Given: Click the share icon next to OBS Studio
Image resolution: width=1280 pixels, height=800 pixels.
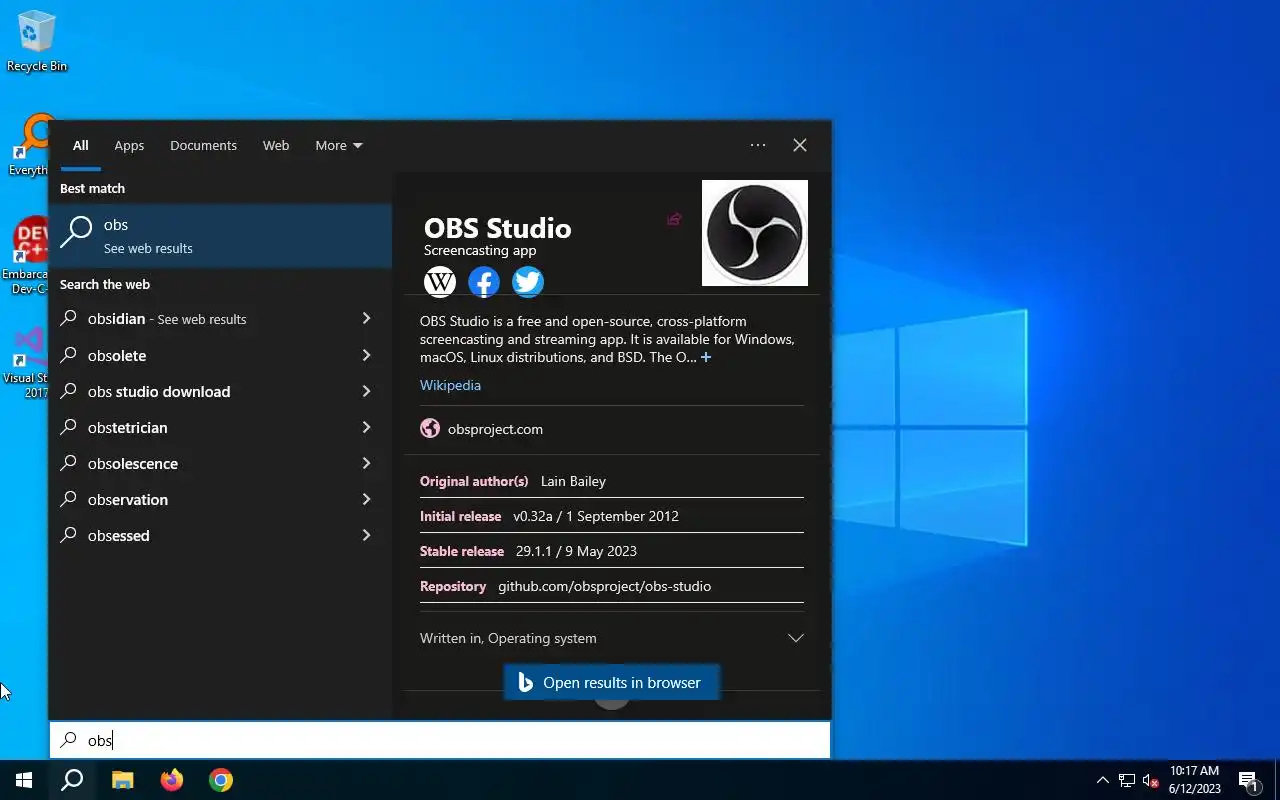Looking at the screenshot, I should (x=674, y=219).
